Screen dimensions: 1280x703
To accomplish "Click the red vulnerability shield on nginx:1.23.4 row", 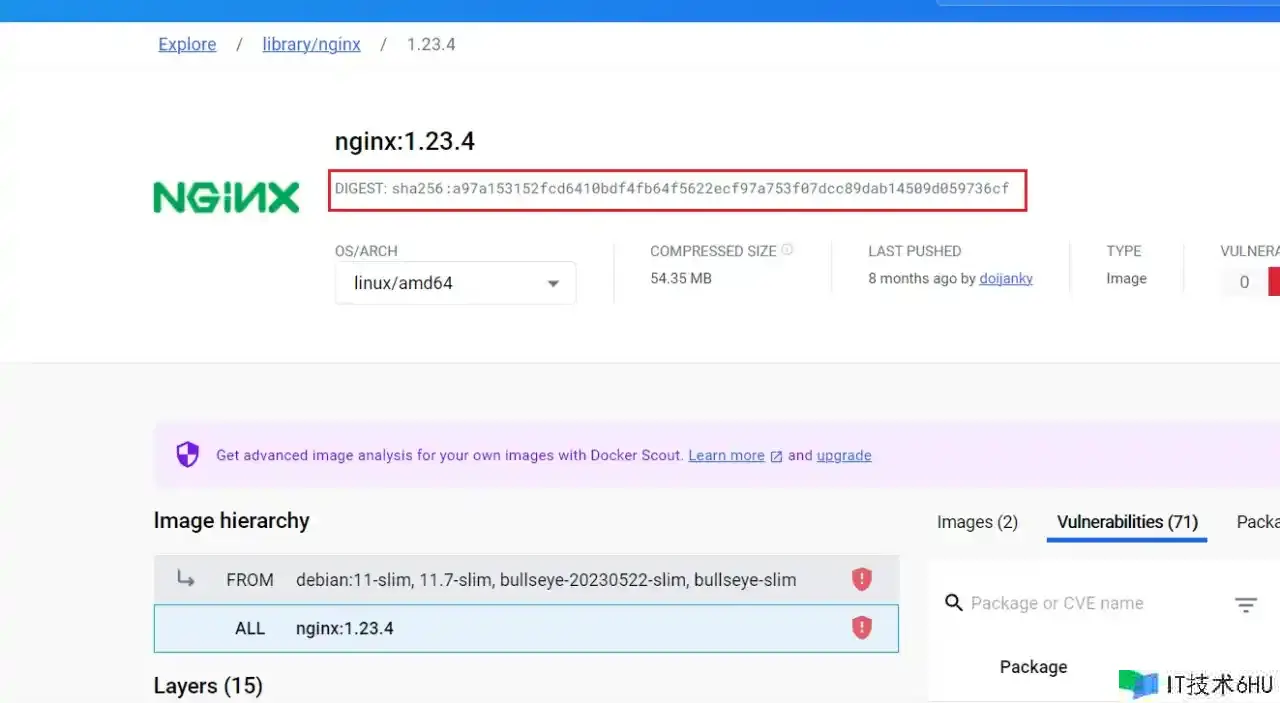I will click(x=861, y=628).
